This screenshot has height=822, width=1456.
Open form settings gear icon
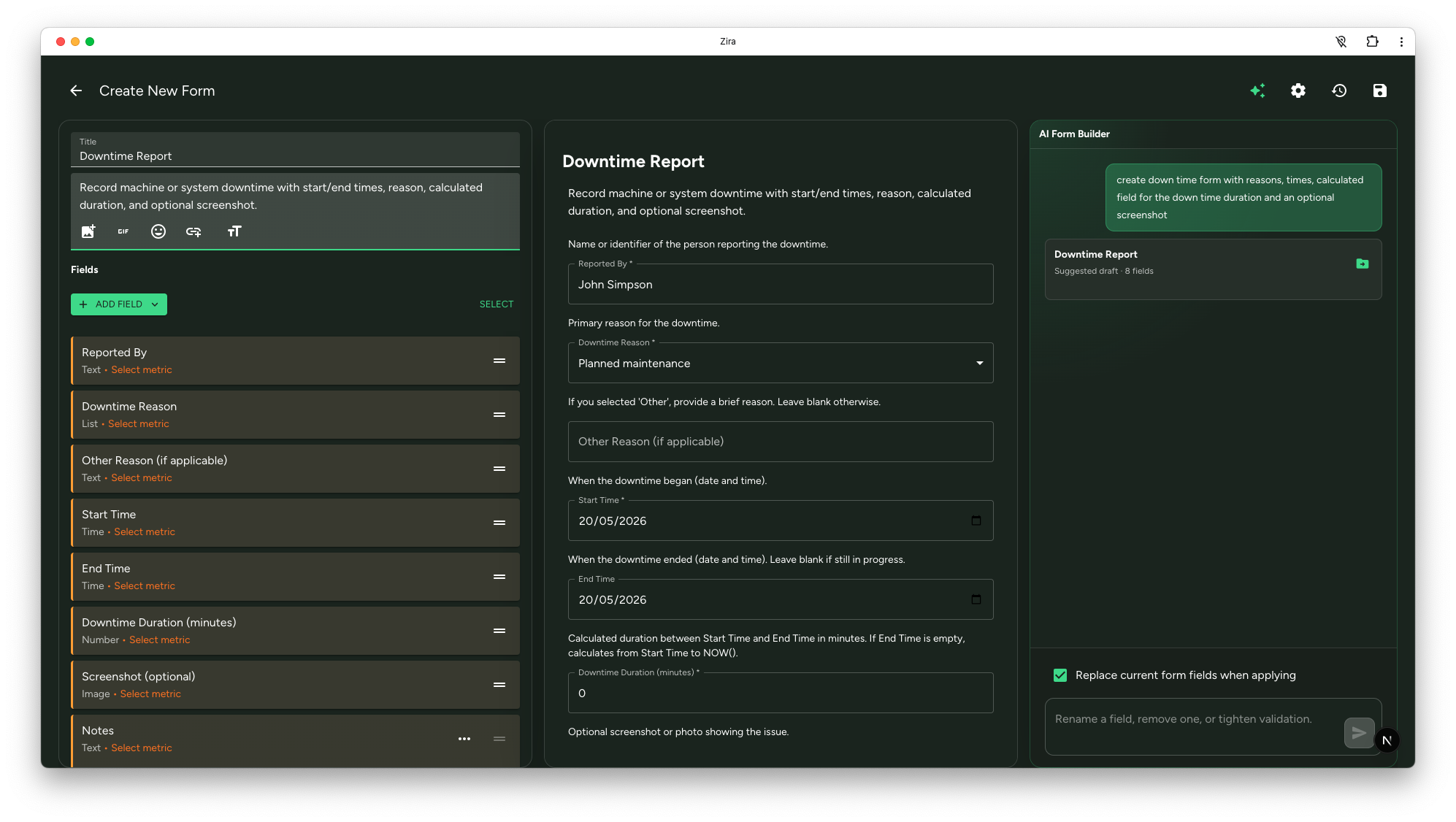coord(1298,91)
